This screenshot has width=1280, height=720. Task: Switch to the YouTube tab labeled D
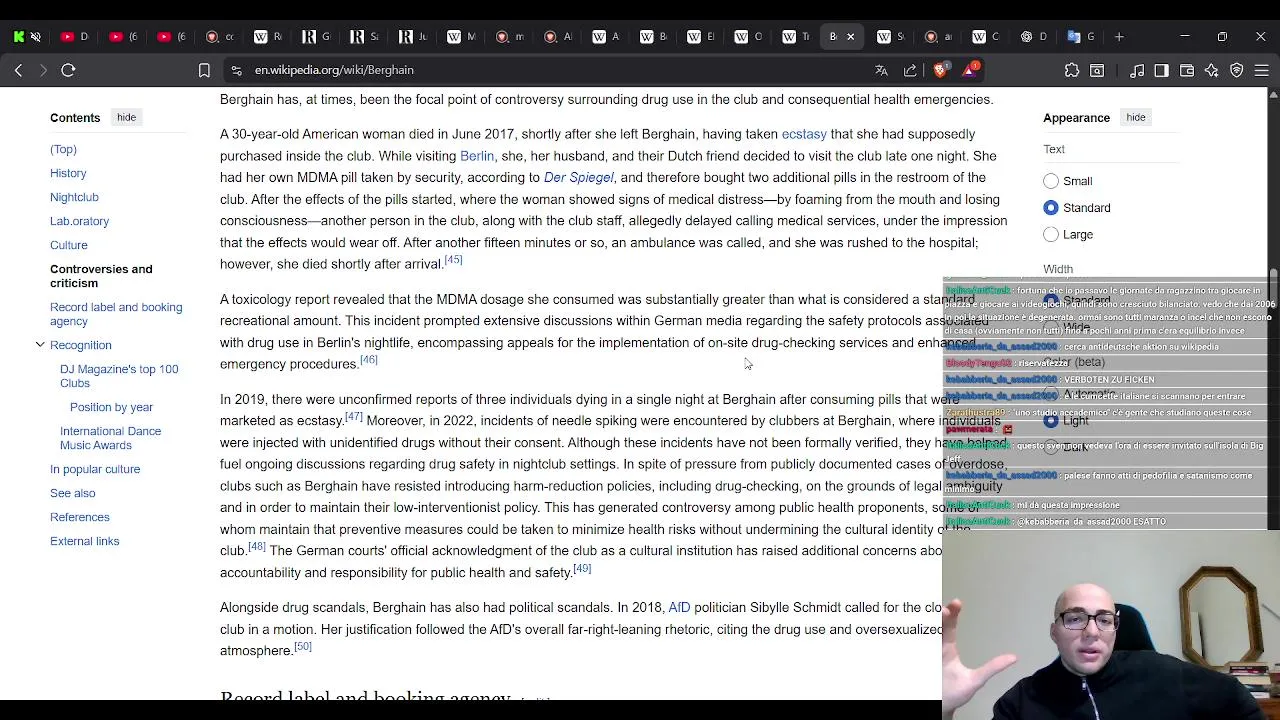75,37
